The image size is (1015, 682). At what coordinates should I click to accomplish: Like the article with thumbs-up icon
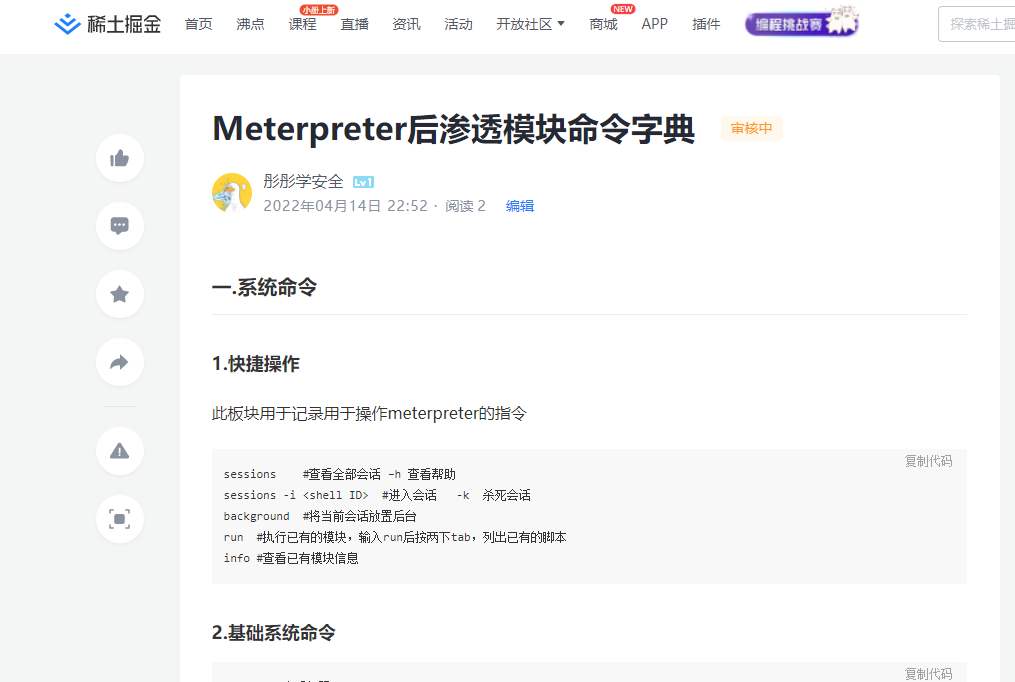pos(120,159)
